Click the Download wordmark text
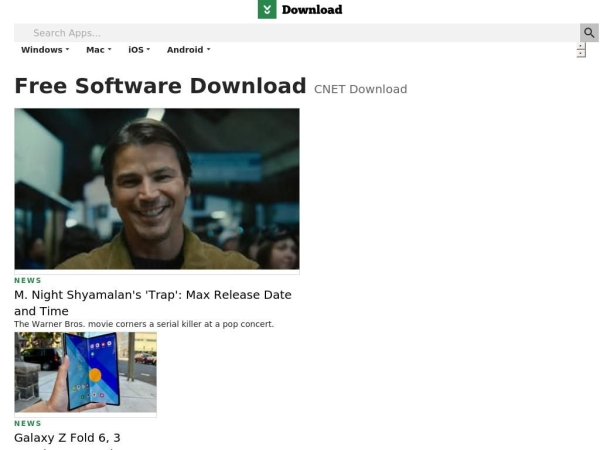 point(312,10)
